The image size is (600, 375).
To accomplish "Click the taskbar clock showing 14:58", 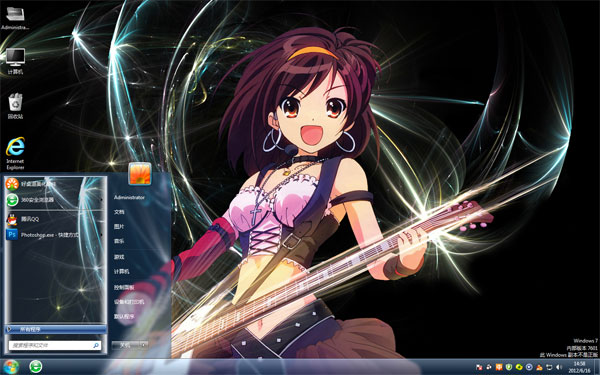I will coord(579,367).
